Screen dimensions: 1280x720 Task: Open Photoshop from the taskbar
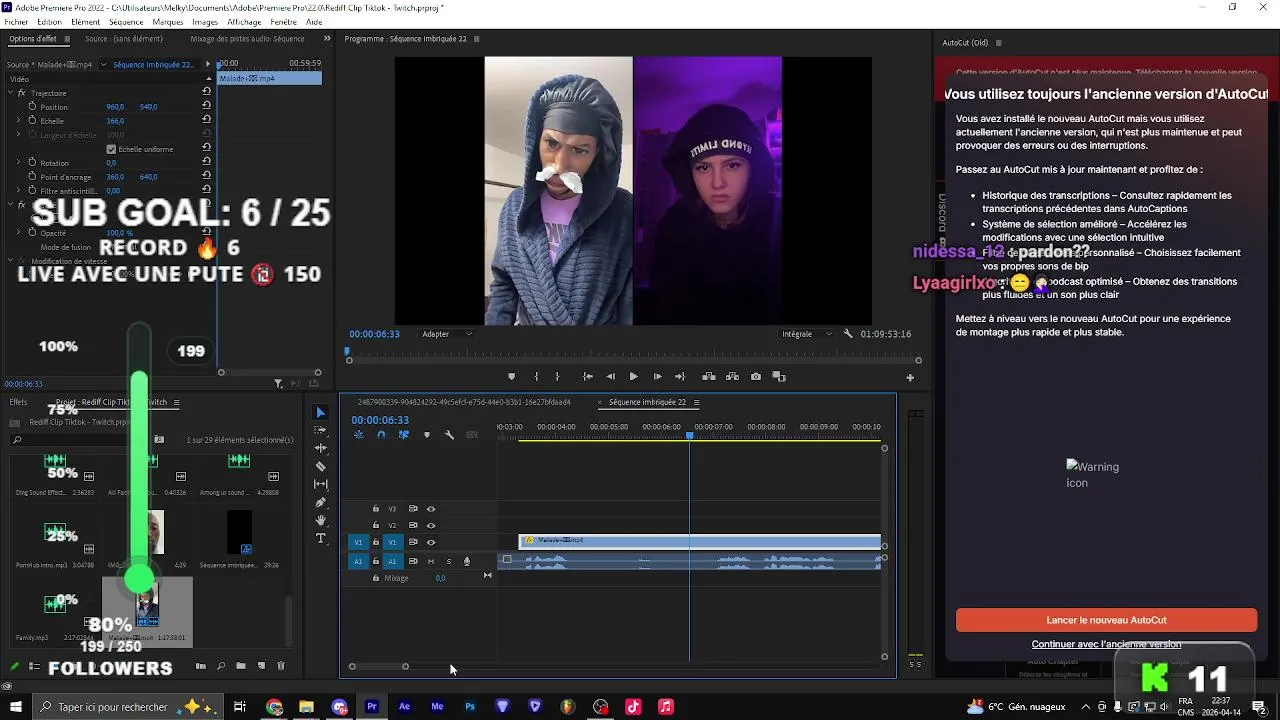(x=470, y=707)
